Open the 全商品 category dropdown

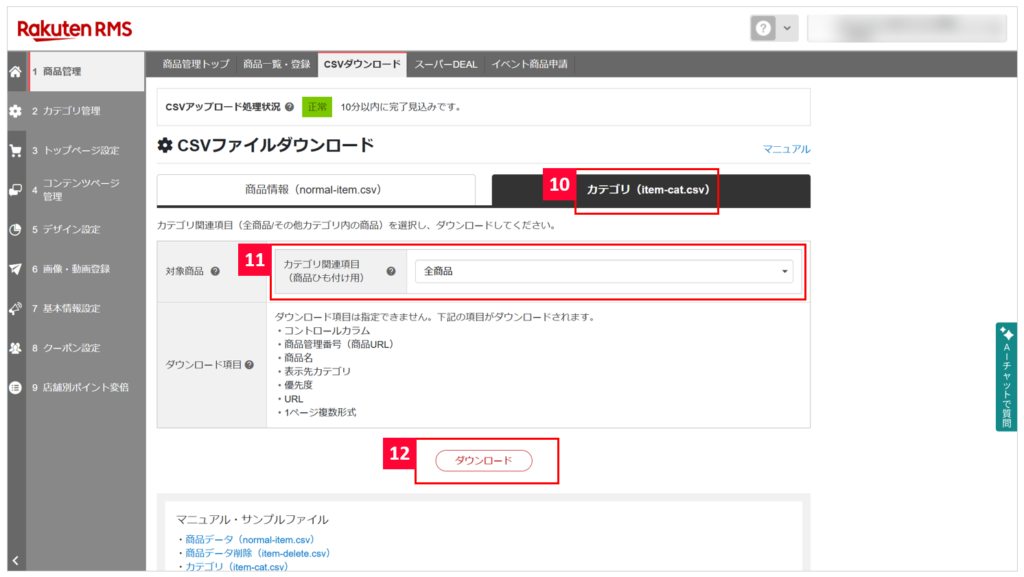[603, 271]
